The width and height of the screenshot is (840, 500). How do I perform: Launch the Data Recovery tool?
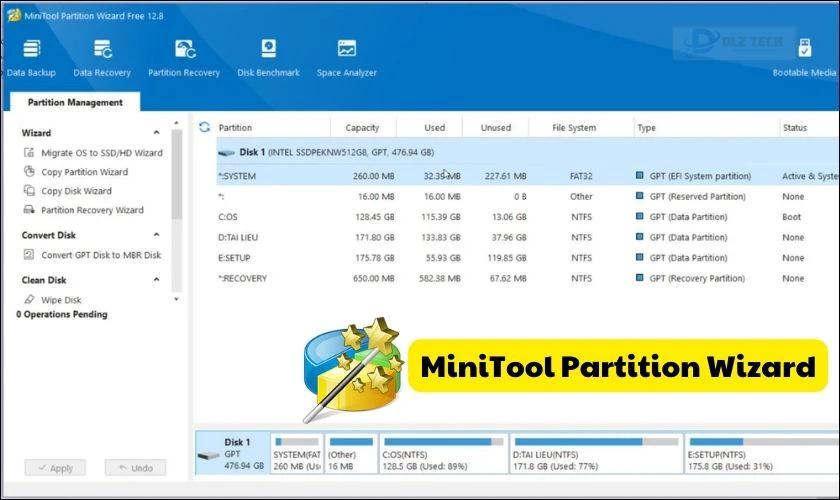coord(102,58)
